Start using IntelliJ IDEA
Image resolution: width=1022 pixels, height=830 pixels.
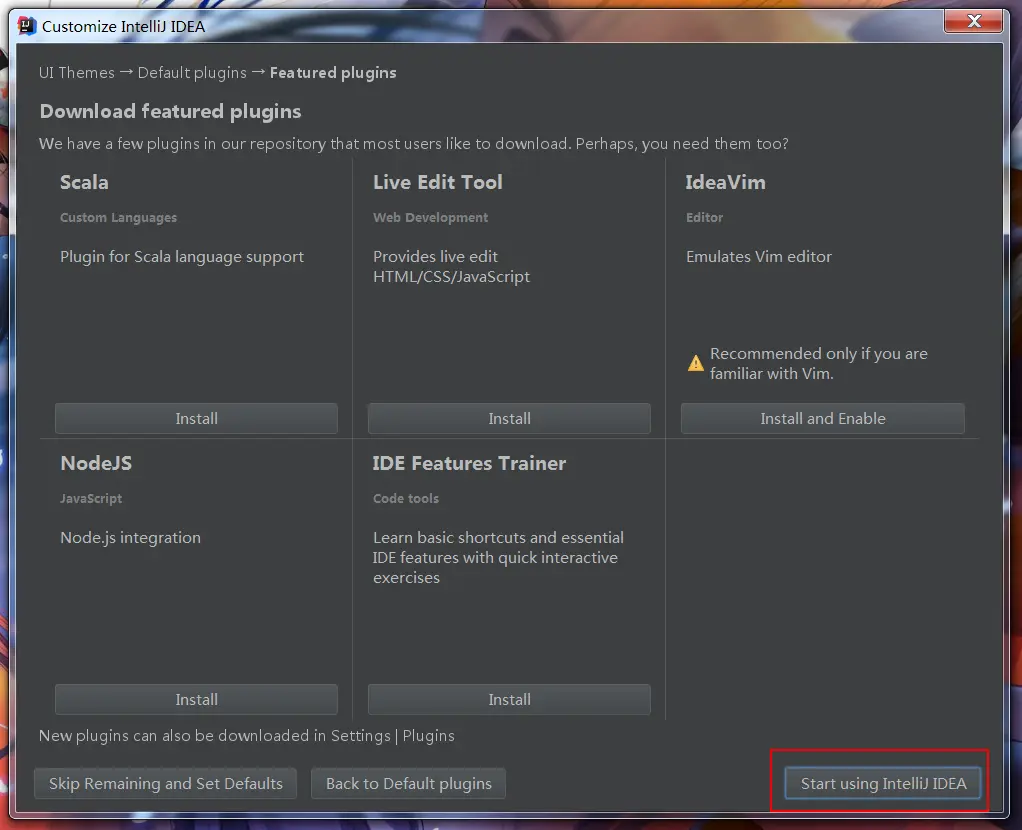(883, 784)
